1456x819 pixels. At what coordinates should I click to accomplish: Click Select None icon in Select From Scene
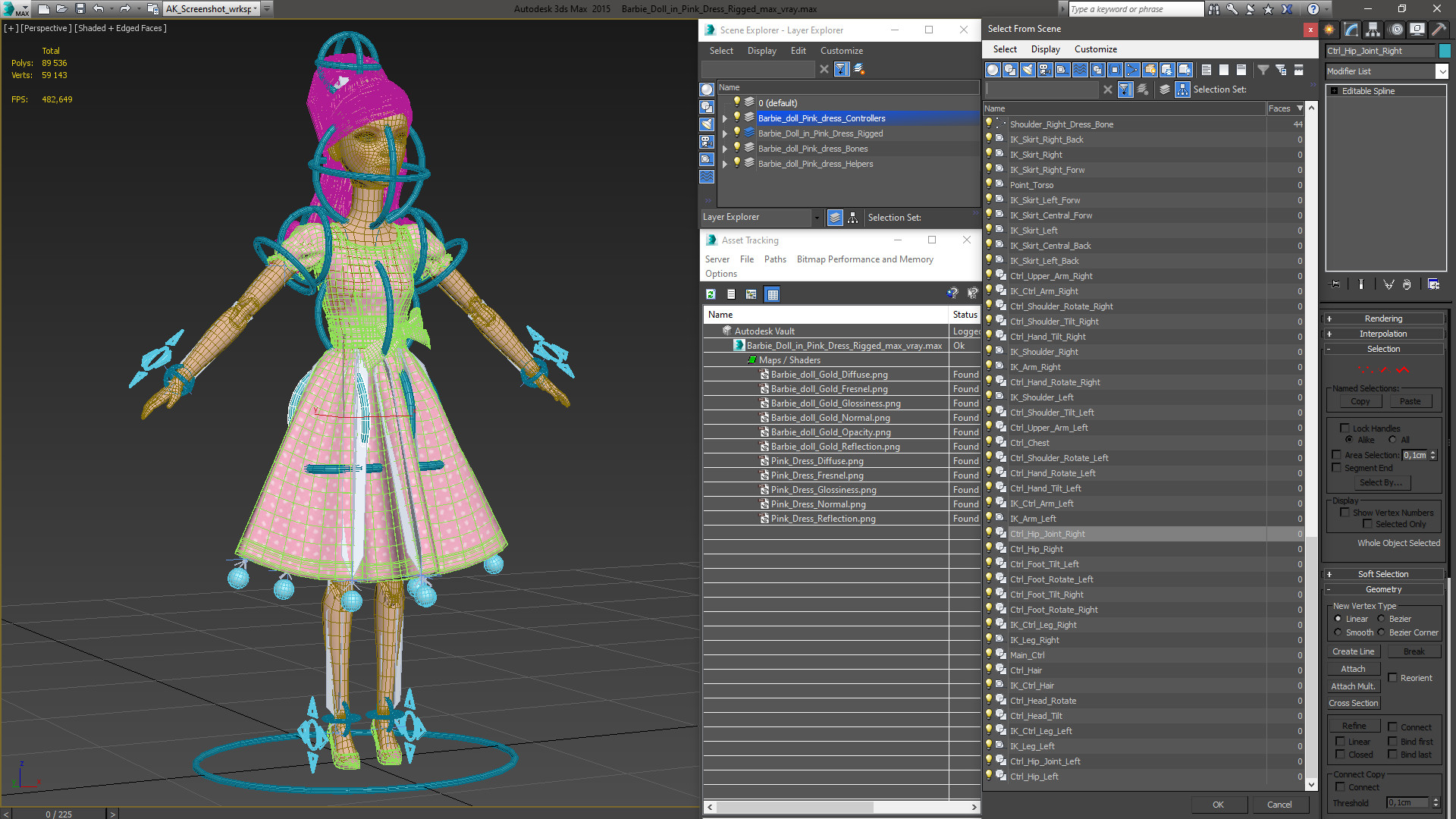click(1224, 70)
